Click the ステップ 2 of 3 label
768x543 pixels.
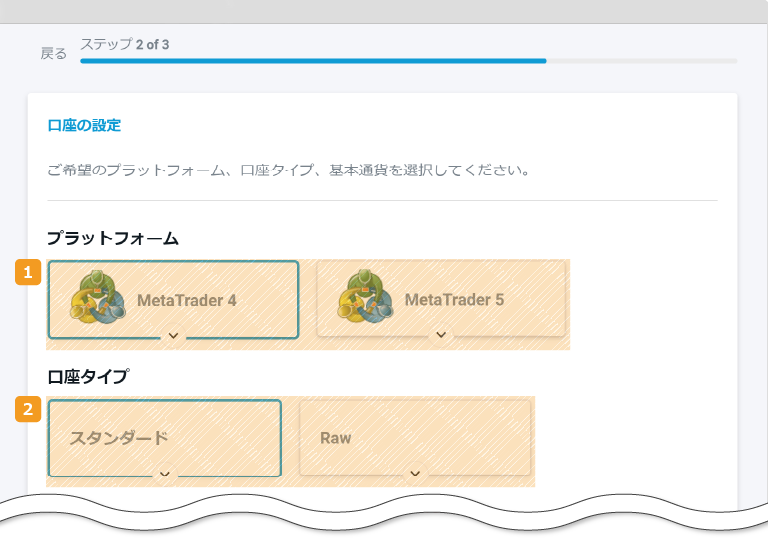click(x=125, y=45)
